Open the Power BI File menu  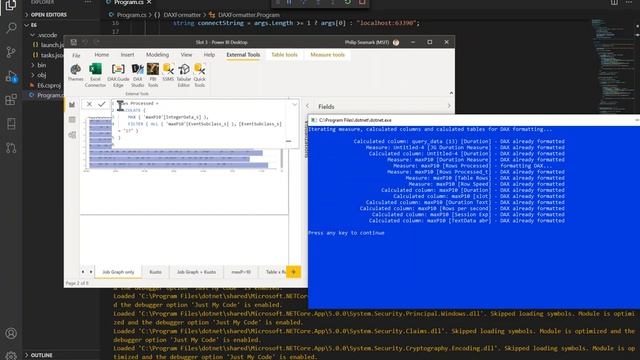(76, 55)
